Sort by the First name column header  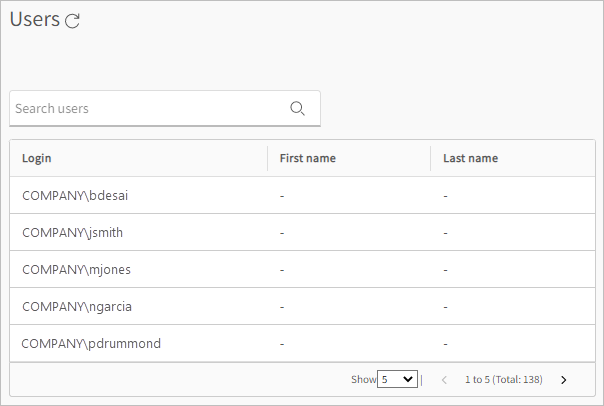tap(307, 158)
